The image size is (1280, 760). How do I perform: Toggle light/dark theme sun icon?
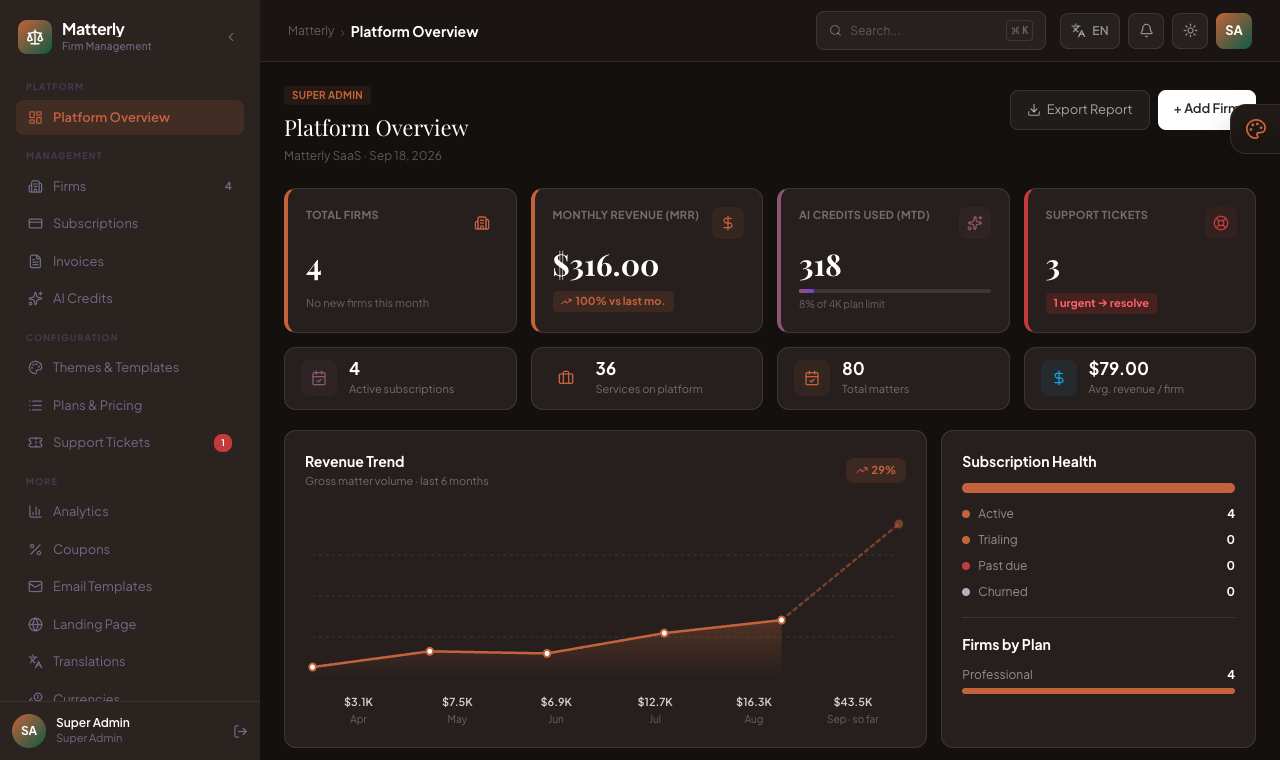(1190, 31)
